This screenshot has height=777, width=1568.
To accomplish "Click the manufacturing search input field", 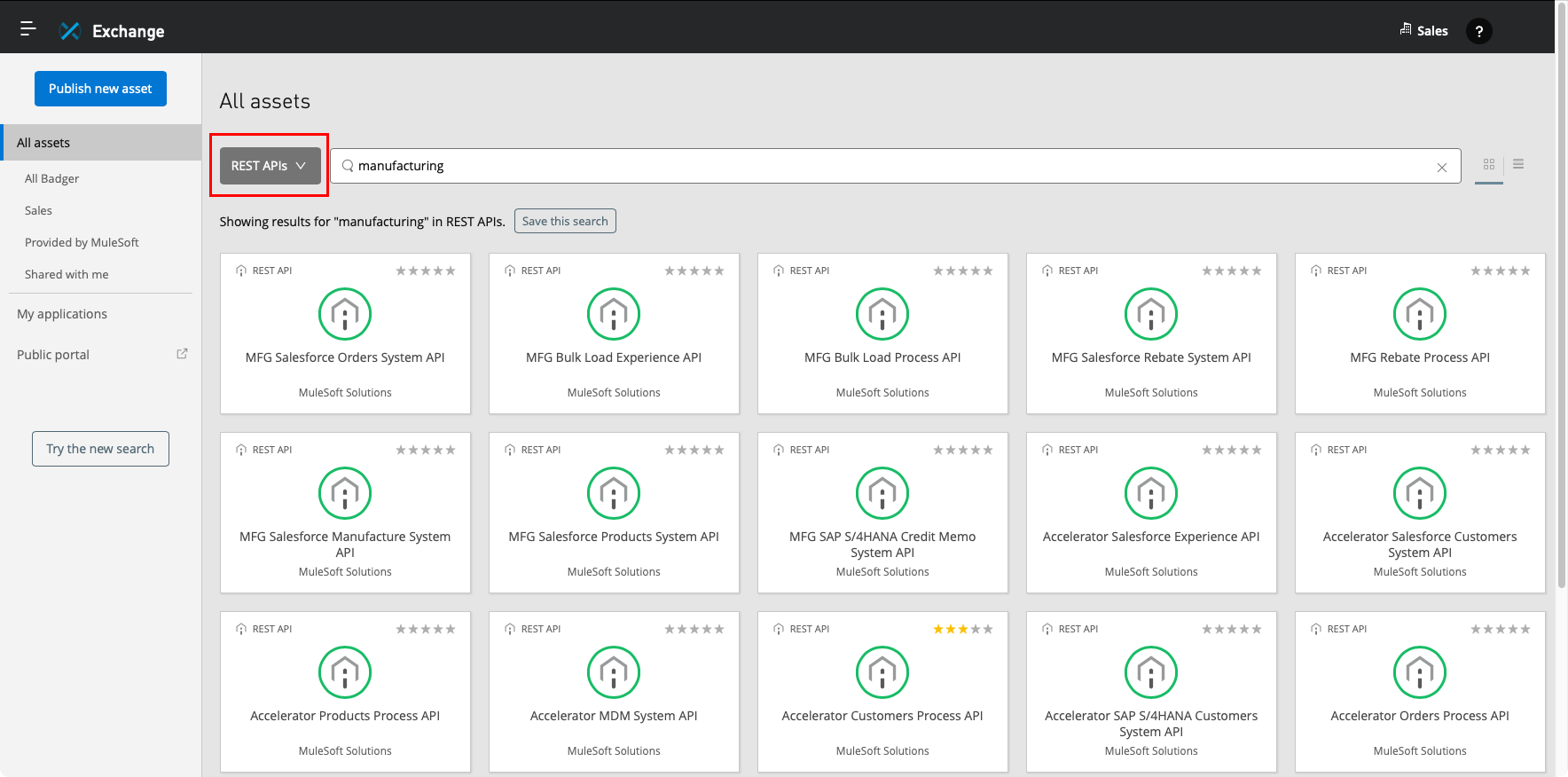I will pyautogui.click(x=895, y=166).
